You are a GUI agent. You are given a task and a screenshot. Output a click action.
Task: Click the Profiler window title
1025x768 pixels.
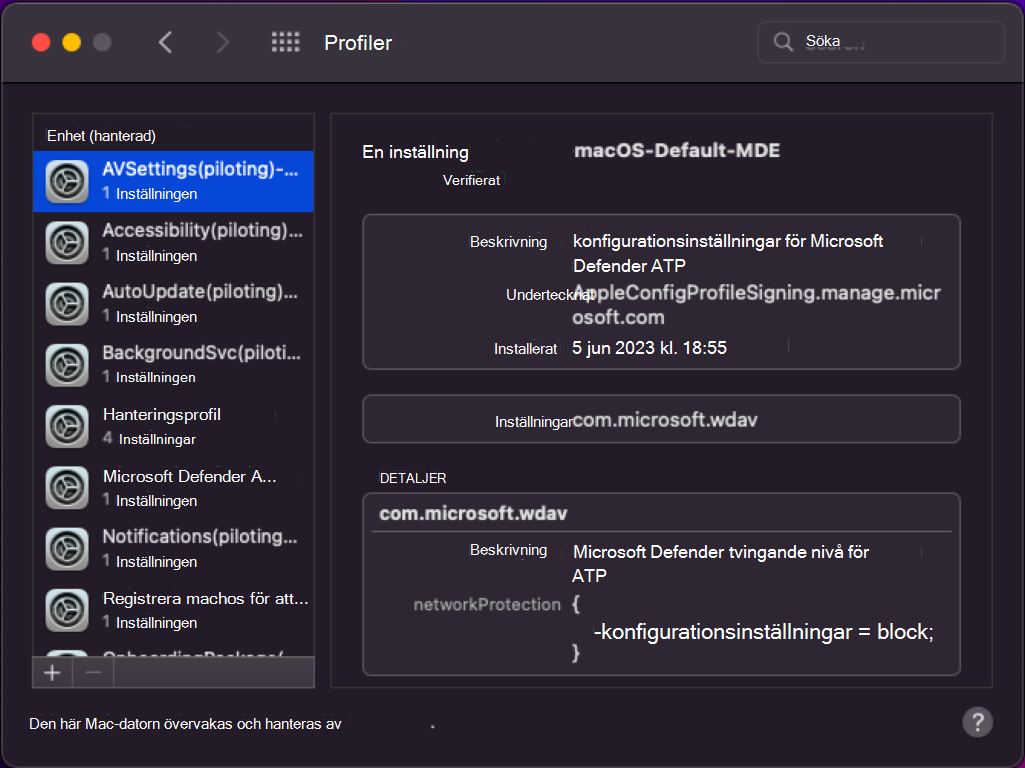[358, 43]
